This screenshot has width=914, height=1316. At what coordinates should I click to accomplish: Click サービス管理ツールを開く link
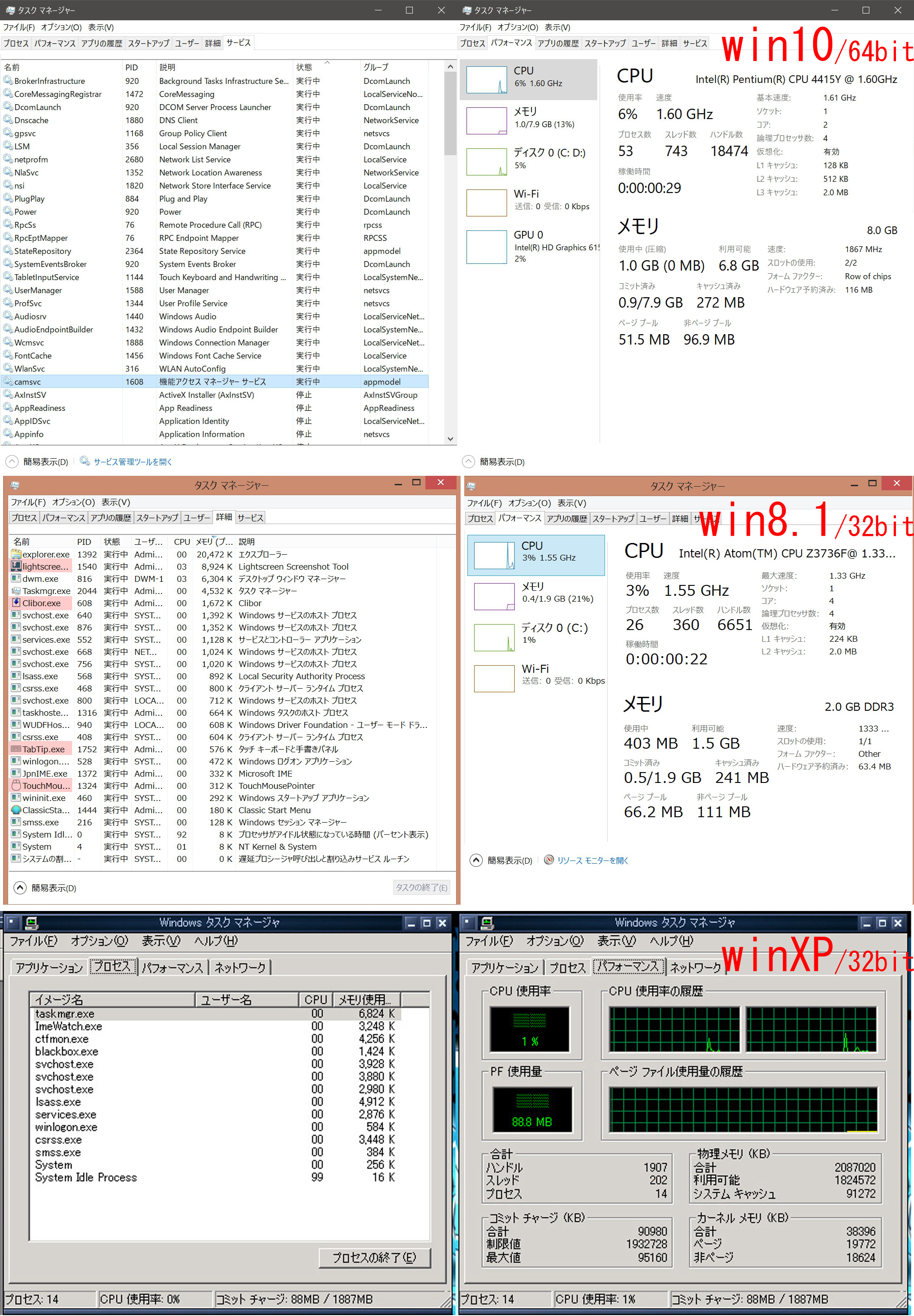[133, 461]
